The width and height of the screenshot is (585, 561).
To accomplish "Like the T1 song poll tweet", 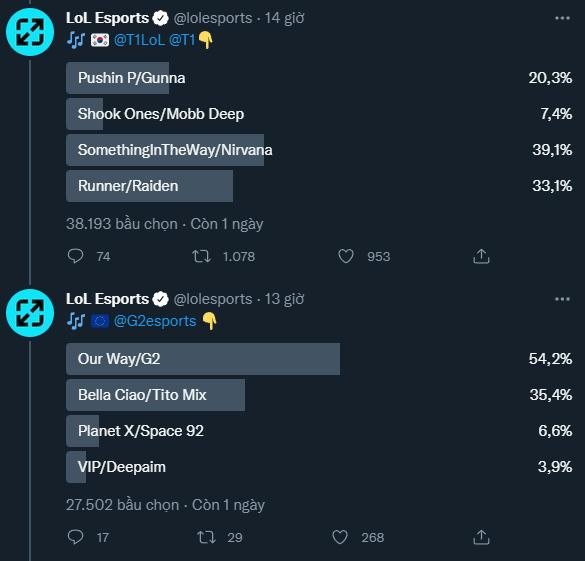I will 345,257.
